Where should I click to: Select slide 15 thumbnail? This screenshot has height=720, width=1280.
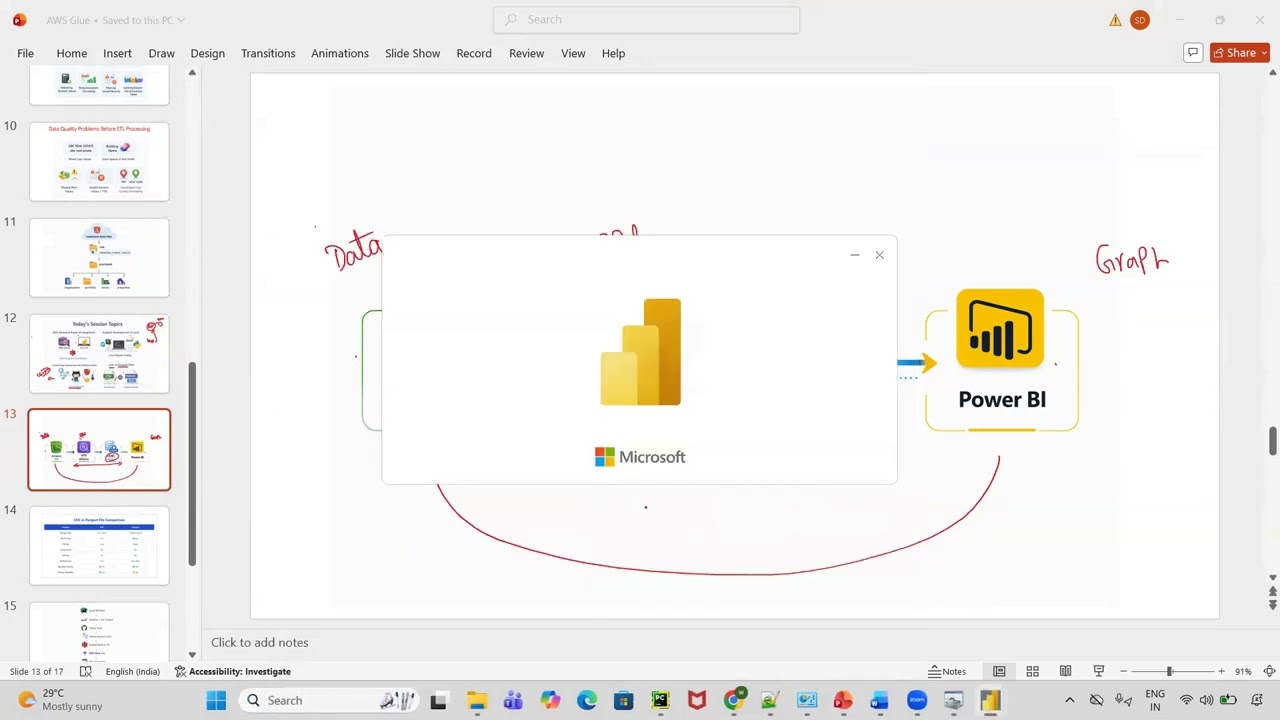[x=99, y=631]
